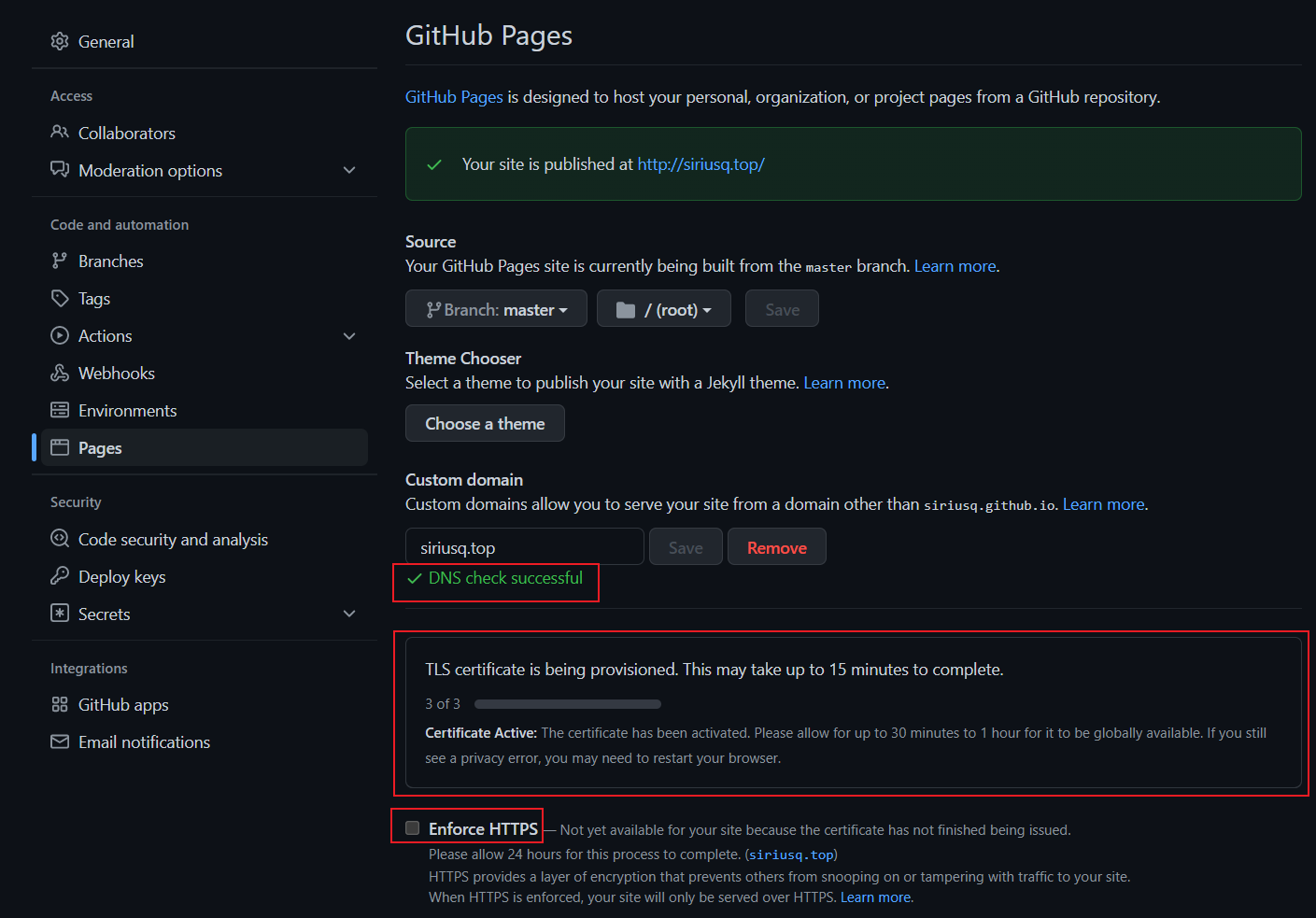
Task: Open the http://siriusq.top/ published link
Action: pyautogui.click(x=701, y=164)
